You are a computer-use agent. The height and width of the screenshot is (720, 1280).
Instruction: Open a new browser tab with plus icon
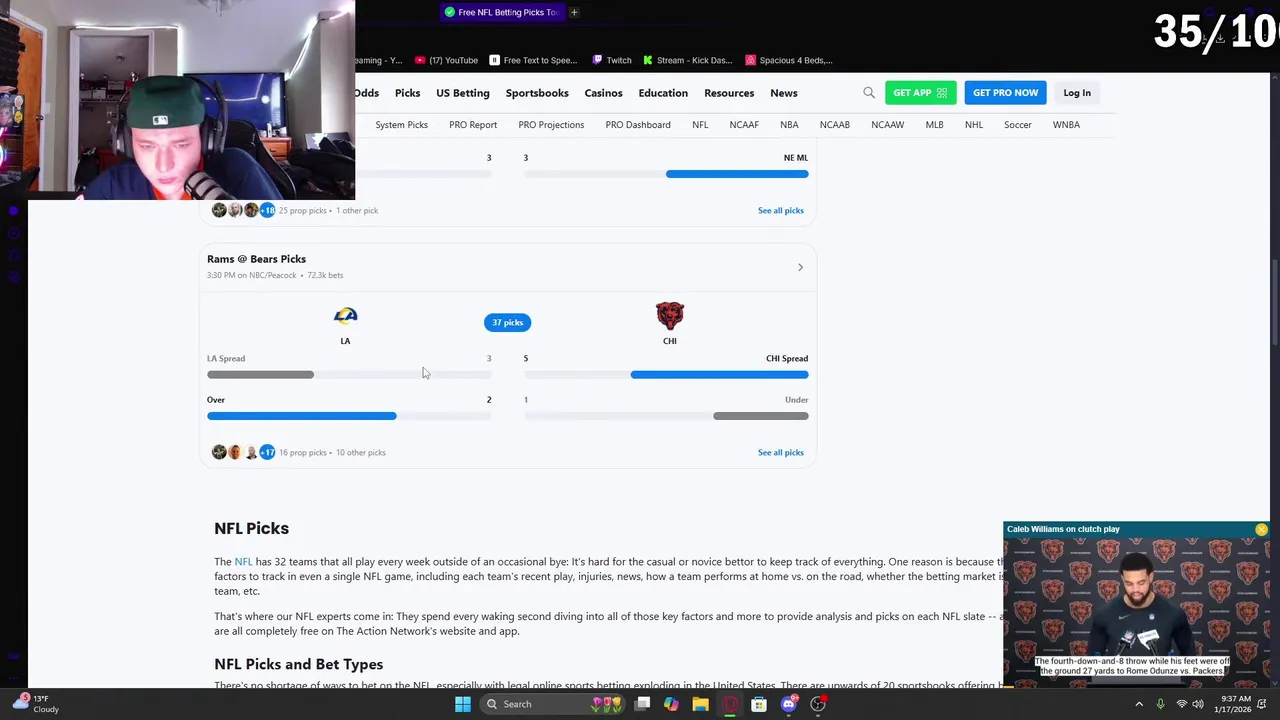[x=574, y=12]
